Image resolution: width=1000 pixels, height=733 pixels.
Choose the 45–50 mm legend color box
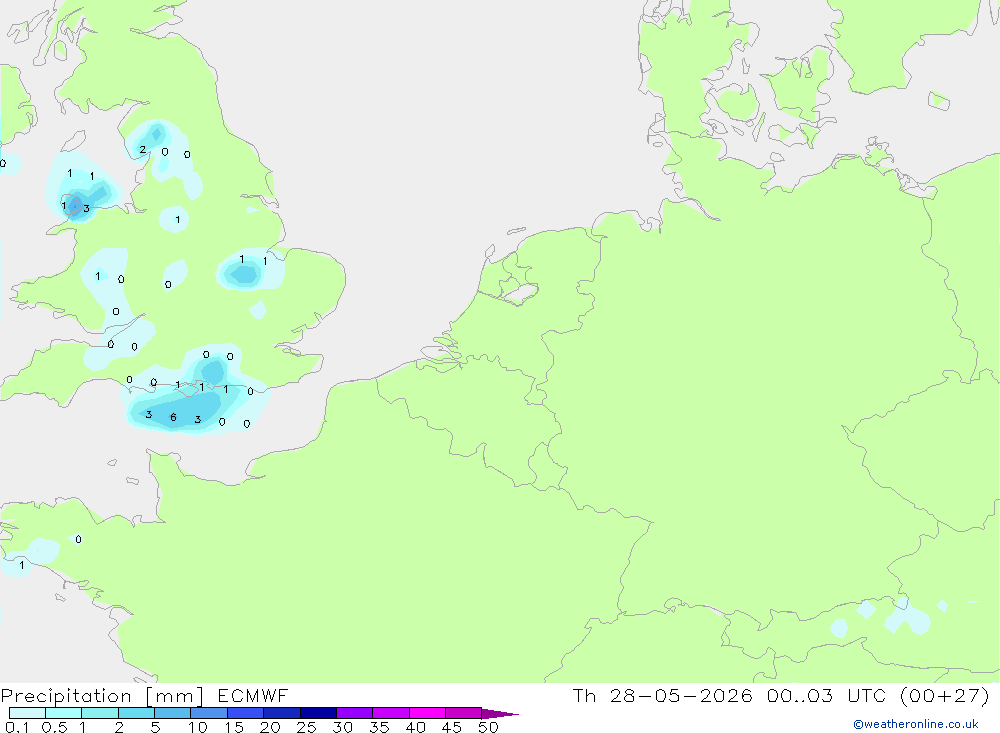tap(464, 713)
